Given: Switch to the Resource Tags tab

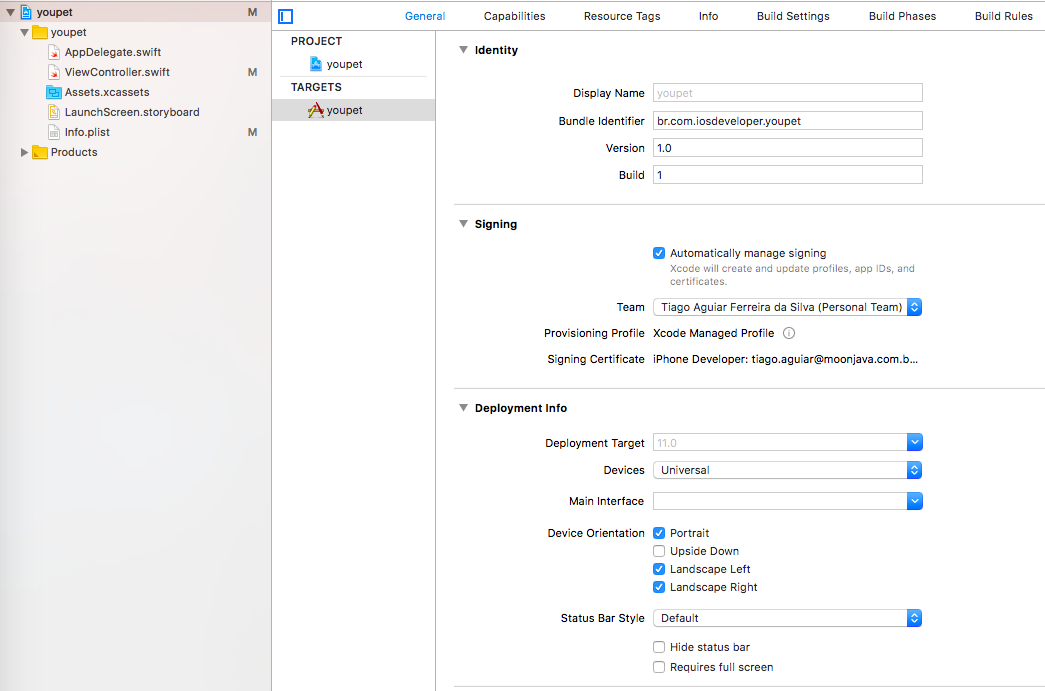Looking at the screenshot, I should coord(622,16).
